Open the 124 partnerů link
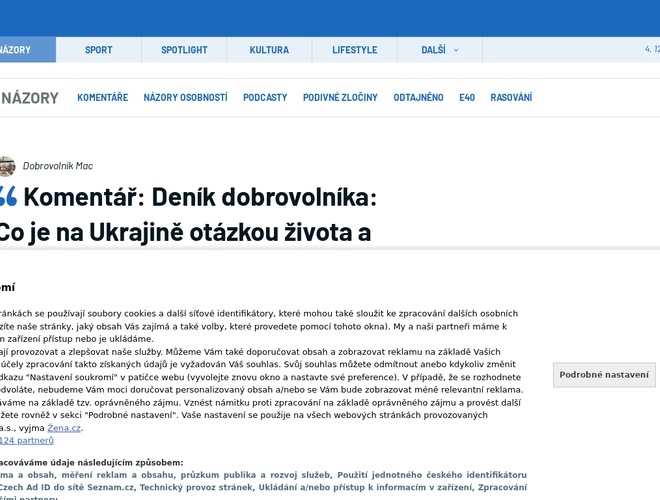This screenshot has height=500, width=660. tap(26, 440)
